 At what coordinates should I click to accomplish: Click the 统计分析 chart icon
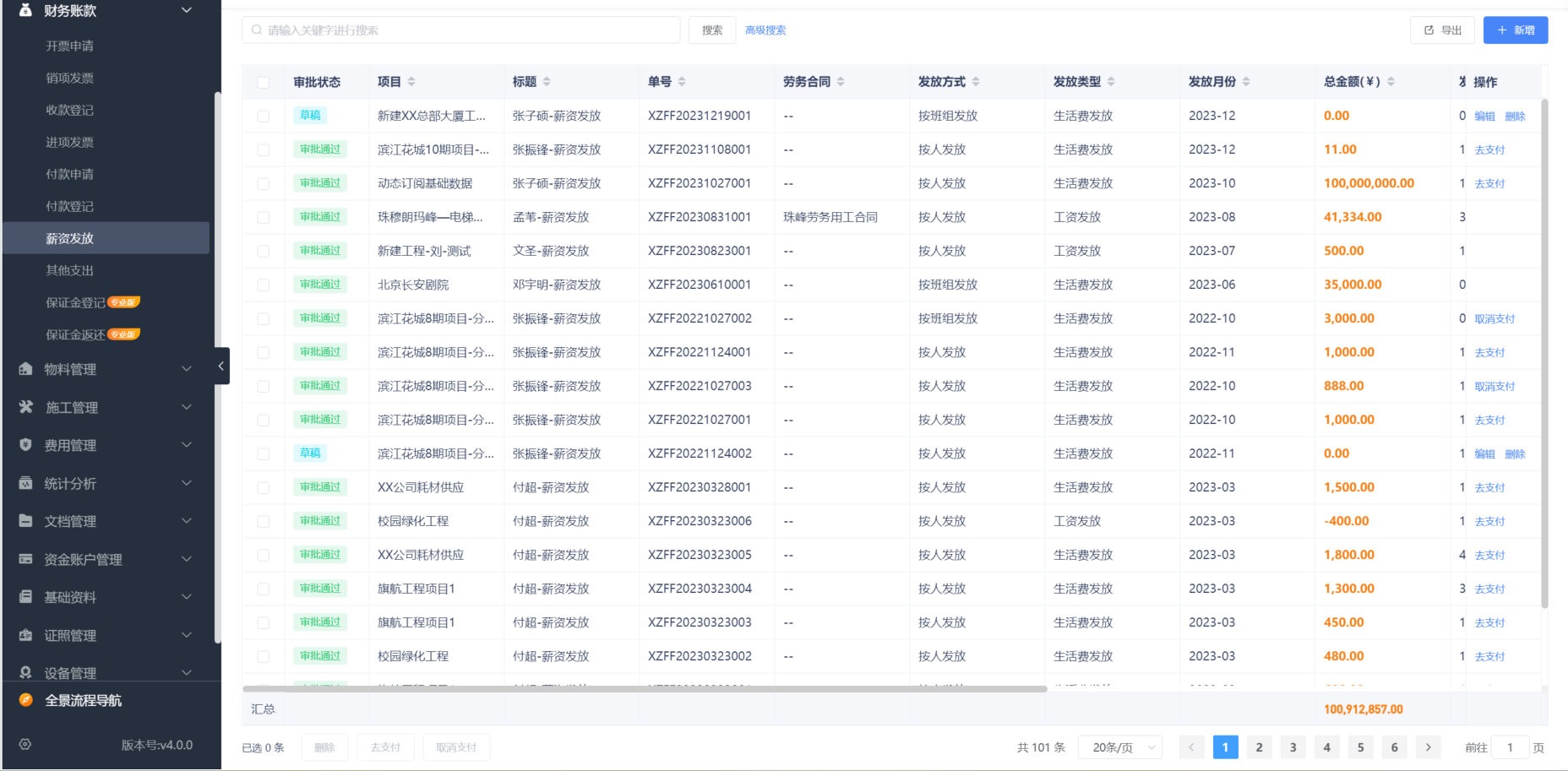(24, 483)
